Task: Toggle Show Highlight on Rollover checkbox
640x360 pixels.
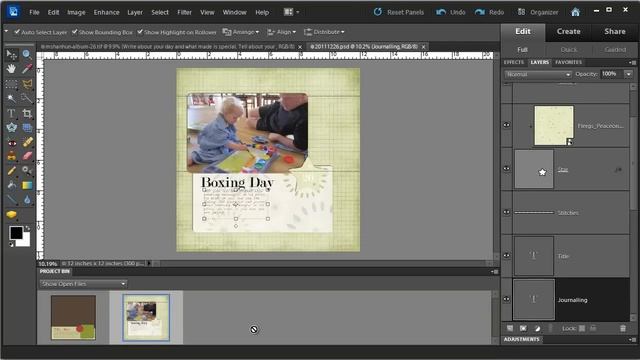Action: point(140,31)
